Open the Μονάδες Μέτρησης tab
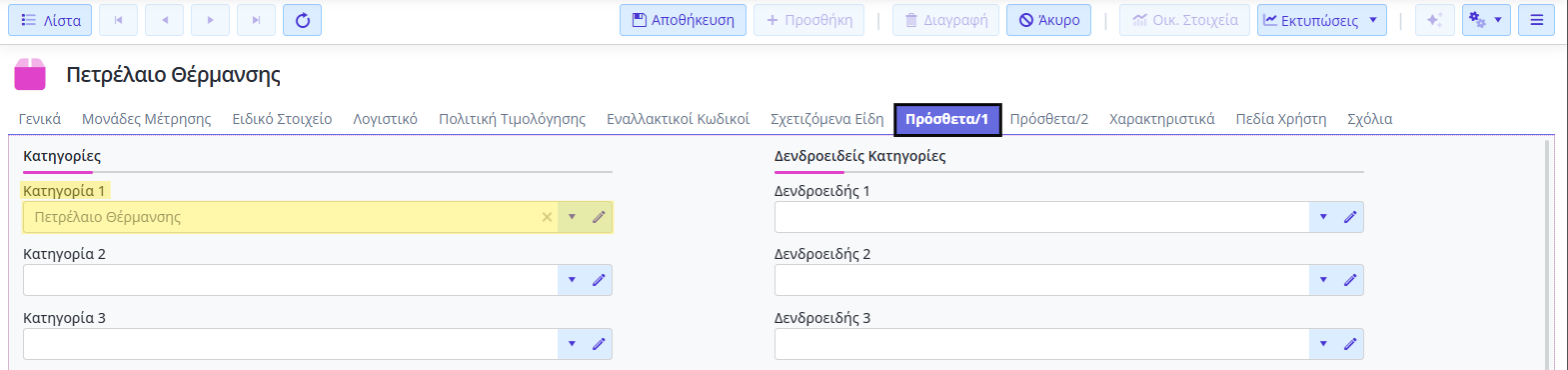This screenshot has width=1568, height=370. click(x=147, y=119)
